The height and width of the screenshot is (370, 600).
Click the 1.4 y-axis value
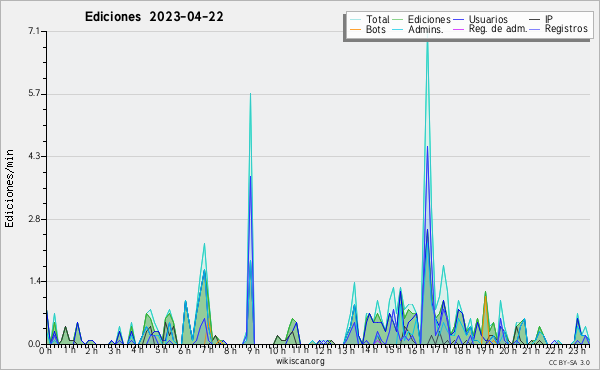pyautogui.click(x=34, y=281)
